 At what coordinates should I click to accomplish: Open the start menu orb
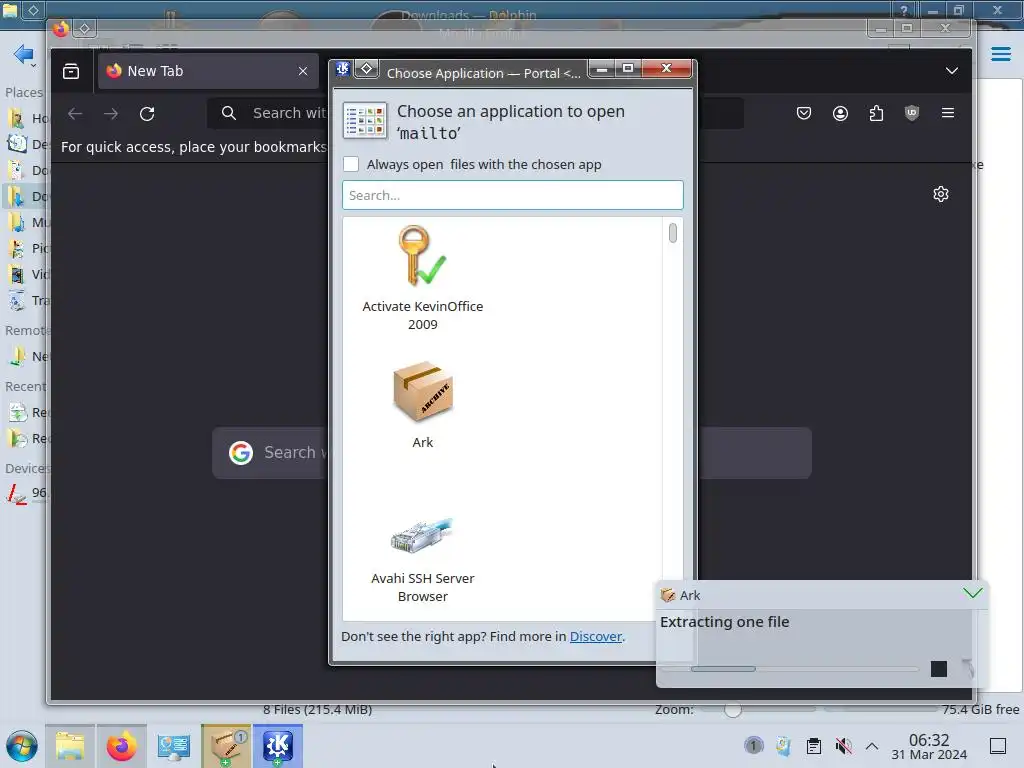tap(22, 746)
